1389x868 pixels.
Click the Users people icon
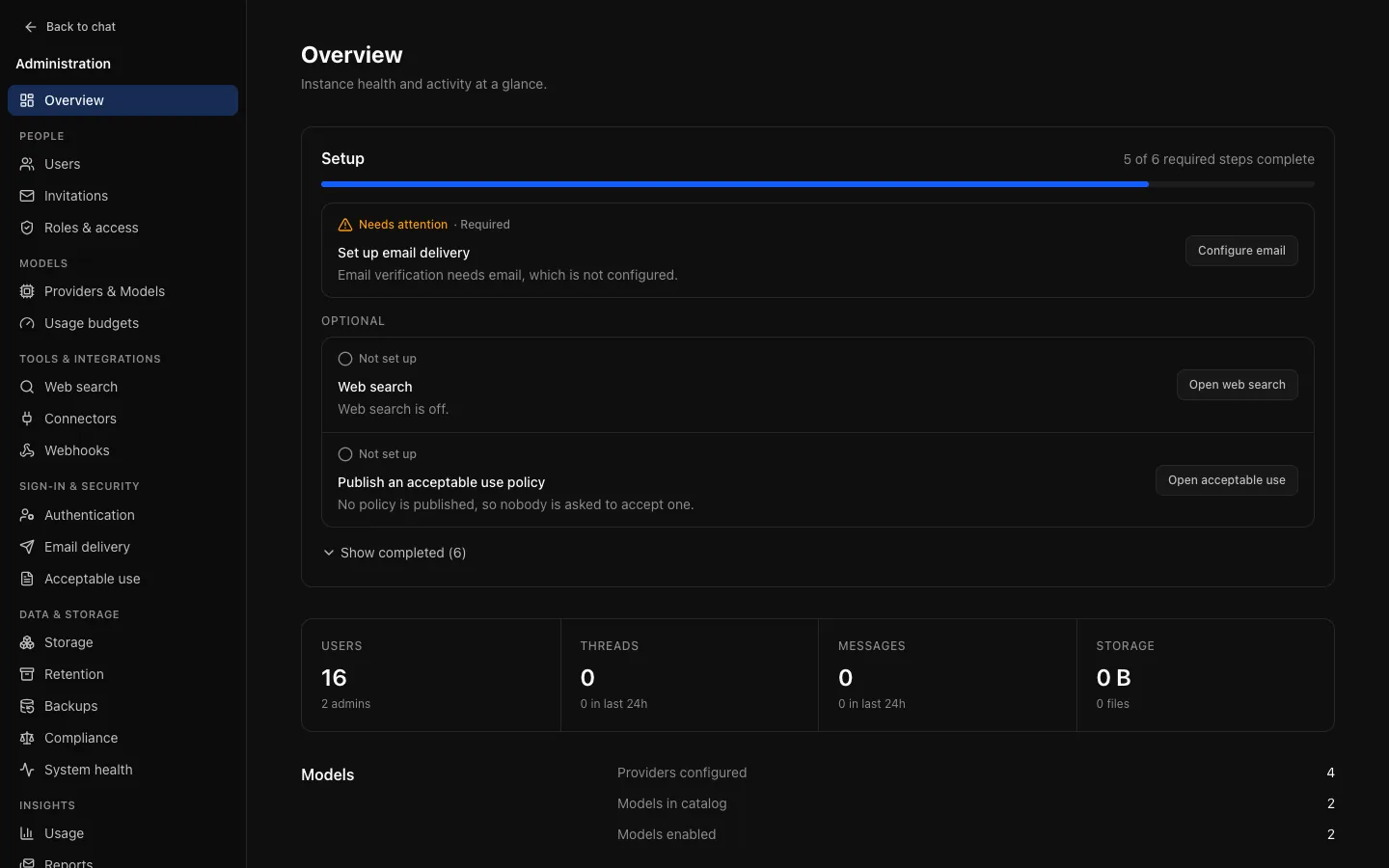(27, 164)
